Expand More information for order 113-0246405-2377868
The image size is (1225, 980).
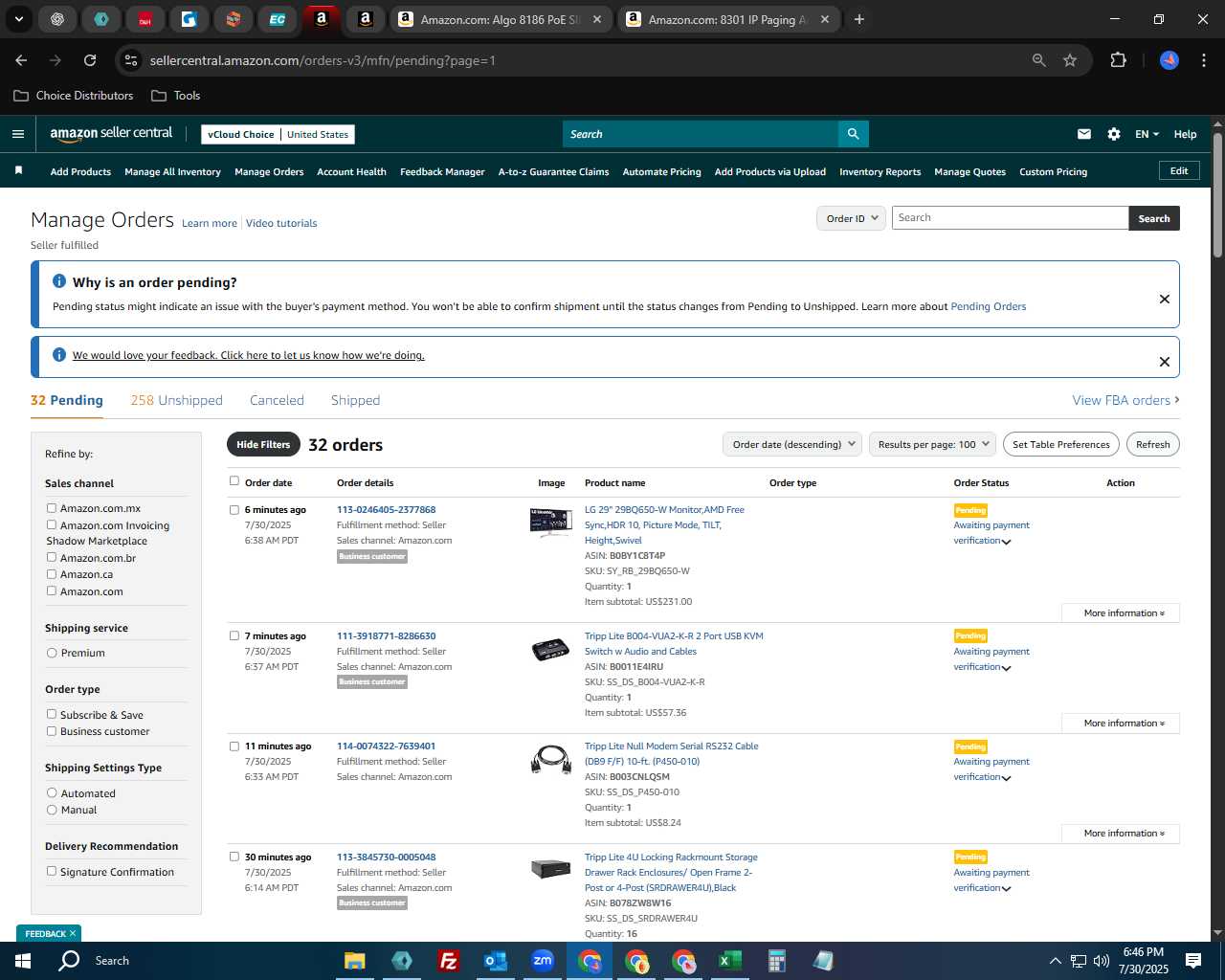point(1121,612)
